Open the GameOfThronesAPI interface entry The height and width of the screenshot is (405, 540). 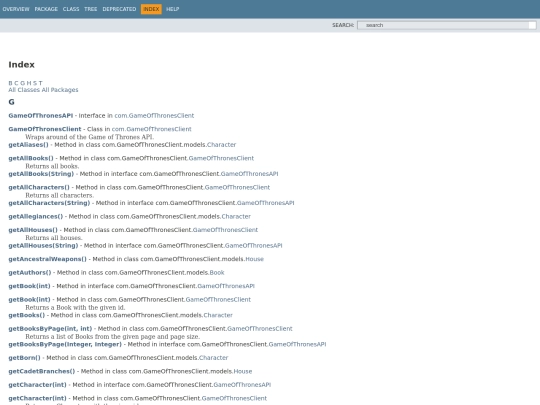tap(41, 116)
